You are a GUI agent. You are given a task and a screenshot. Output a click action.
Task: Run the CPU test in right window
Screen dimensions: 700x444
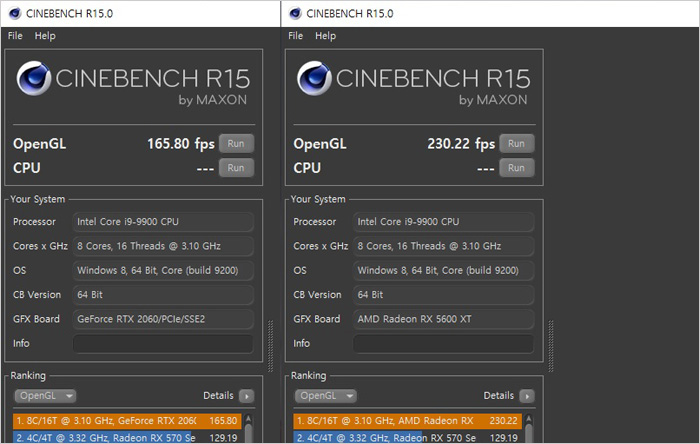pyautogui.click(x=517, y=168)
